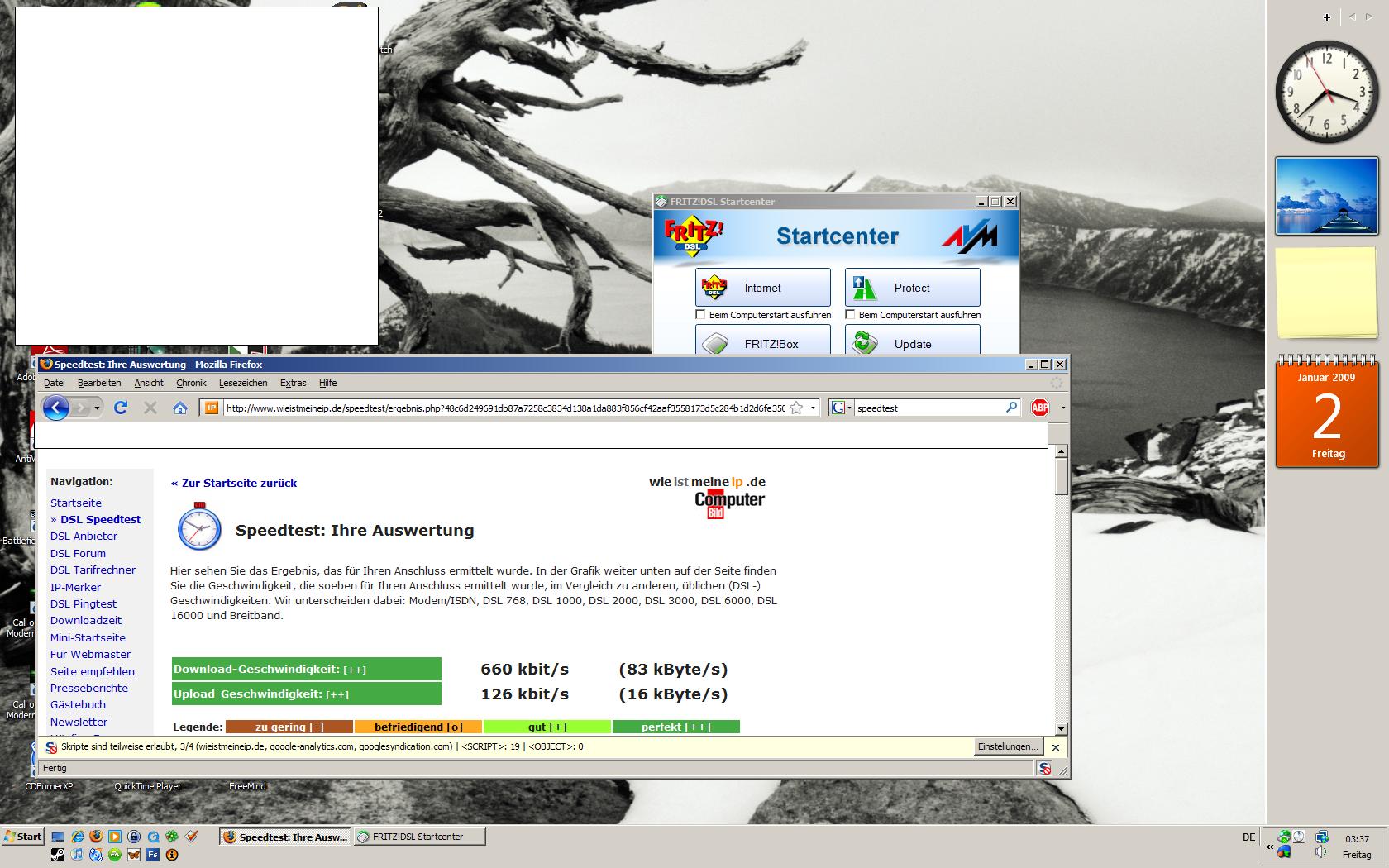This screenshot has width=1389, height=868.
Task: Open the DSL Pingtest navigation link
Action: (84, 603)
